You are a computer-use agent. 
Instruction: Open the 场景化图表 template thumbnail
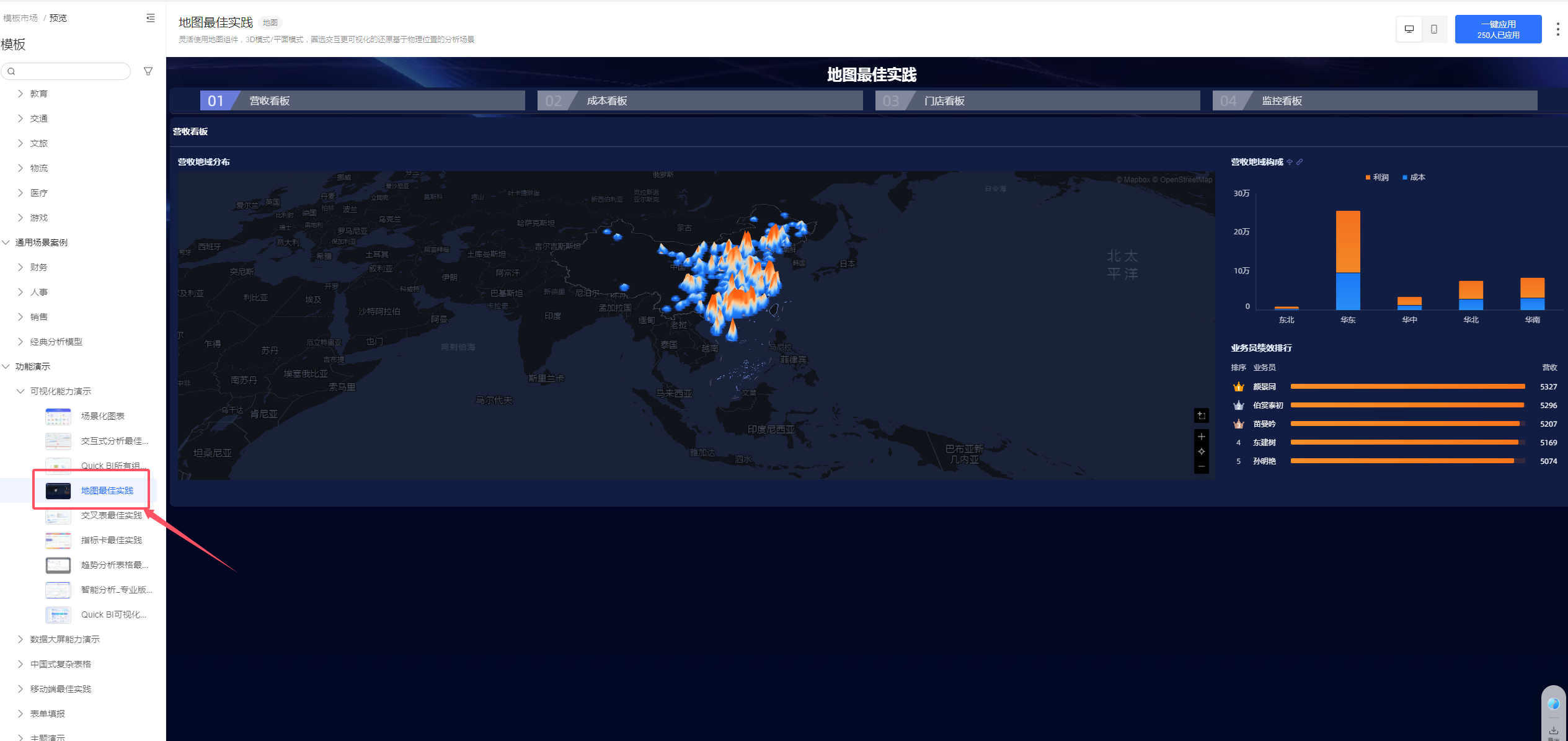click(x=58, y=416)
